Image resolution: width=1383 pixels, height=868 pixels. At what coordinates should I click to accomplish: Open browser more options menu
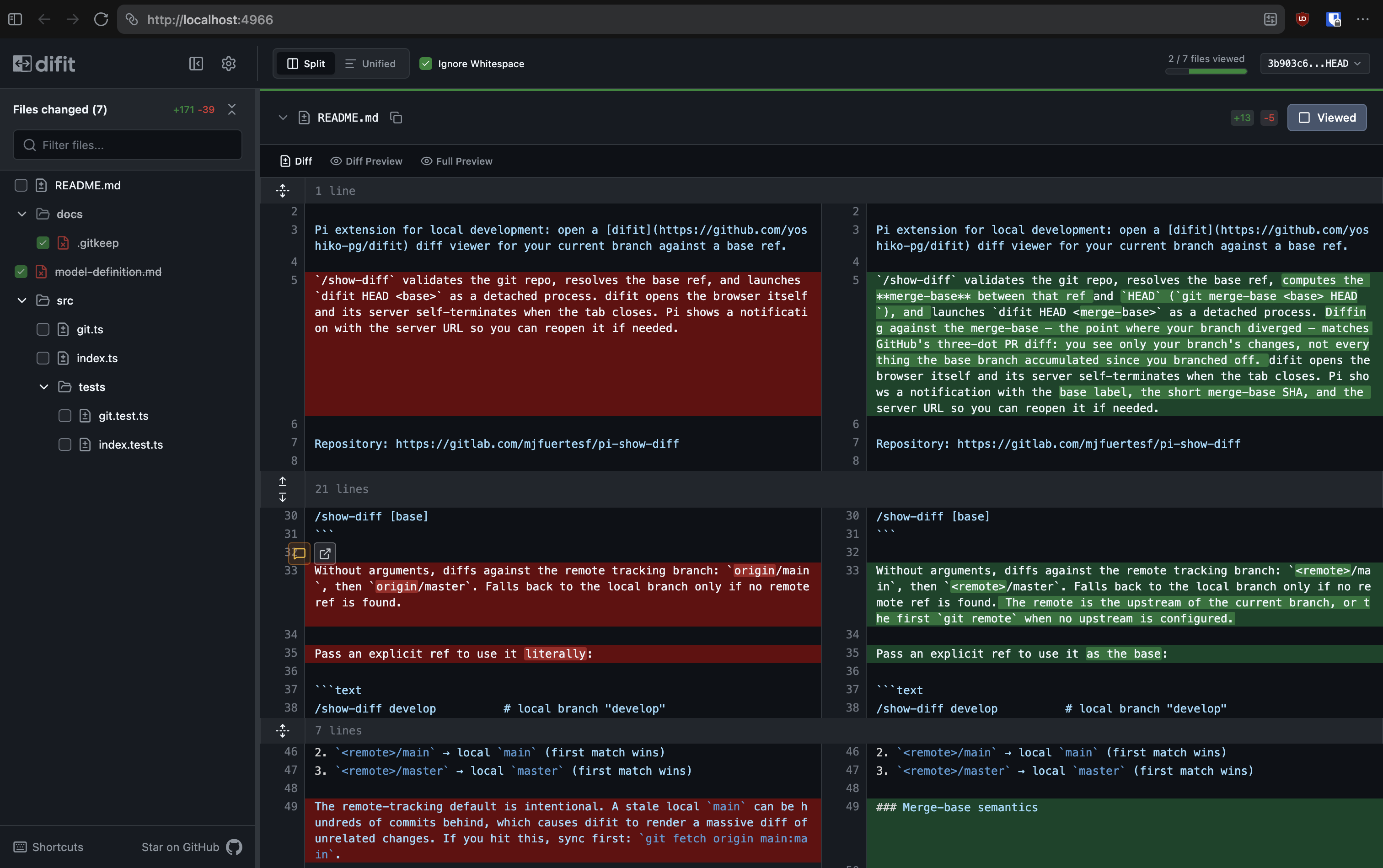coord(1363,20)
